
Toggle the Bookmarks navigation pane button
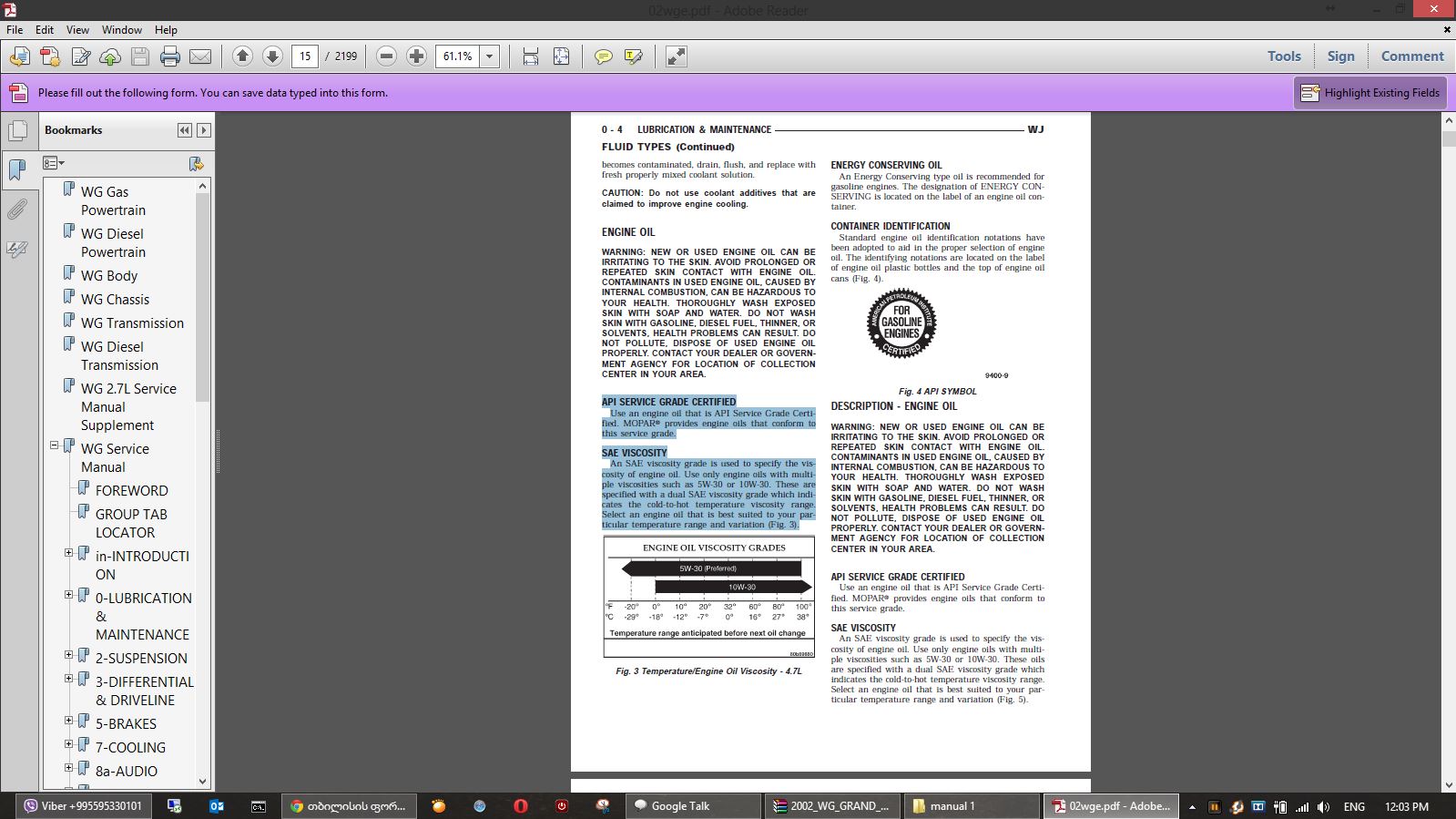pos(17,170)
